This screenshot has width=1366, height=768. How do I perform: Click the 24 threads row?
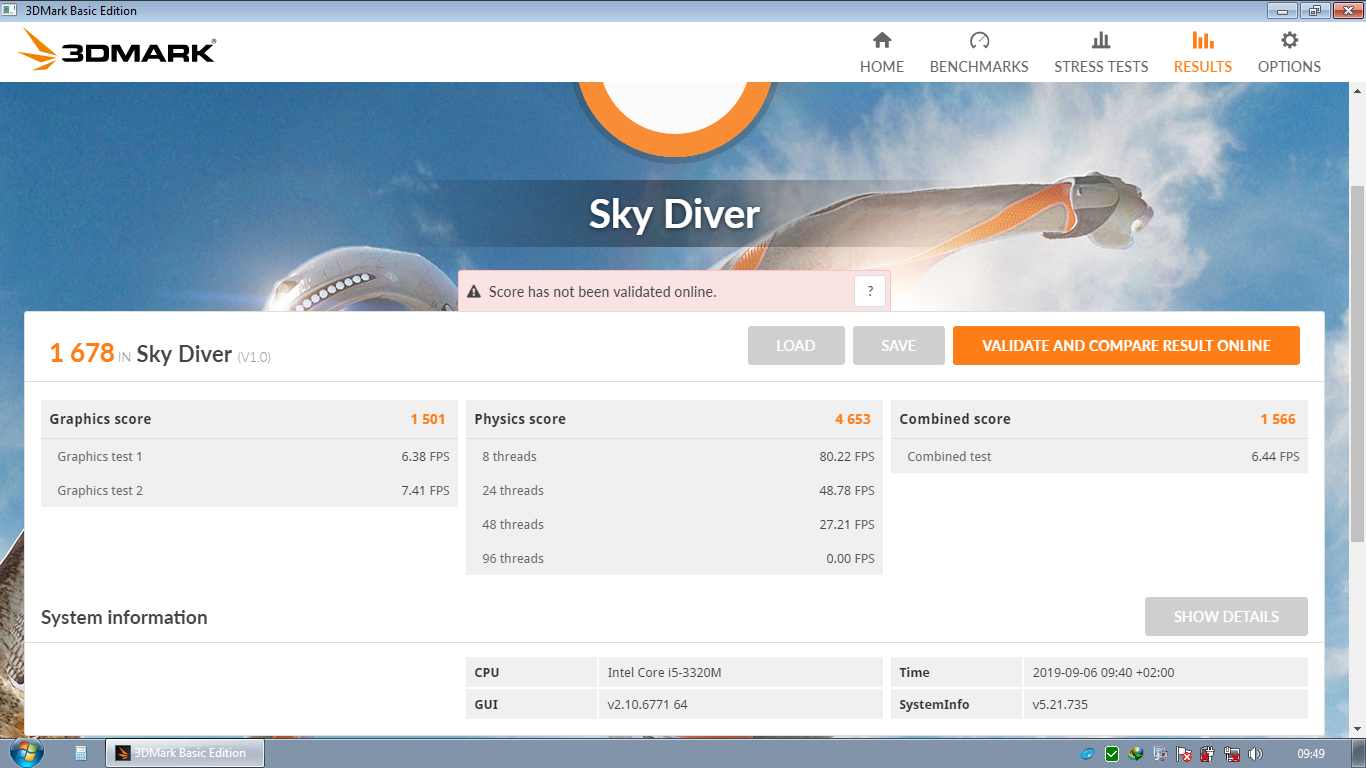pyautogui.click(x=674, y=490)
